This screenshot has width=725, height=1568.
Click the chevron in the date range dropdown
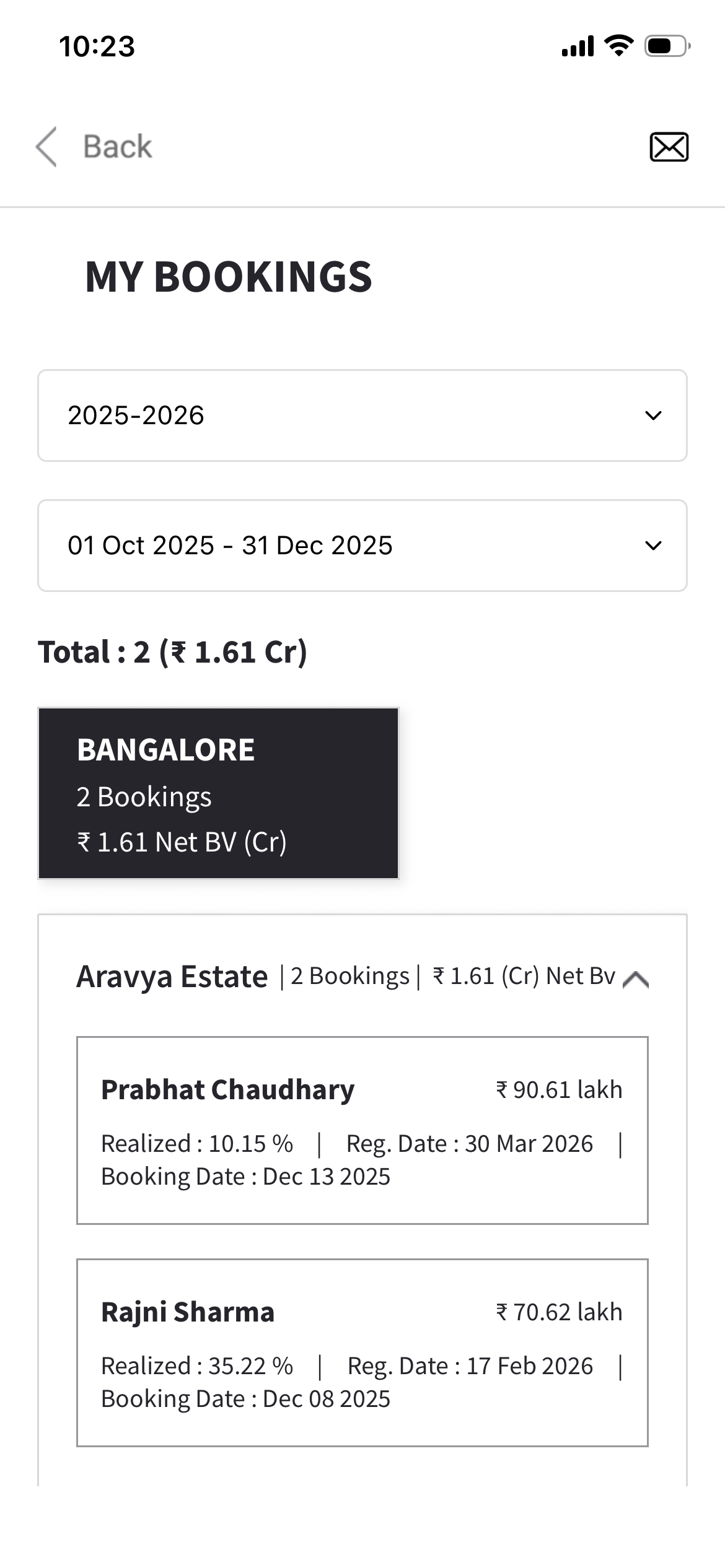[x=653, y=546]
